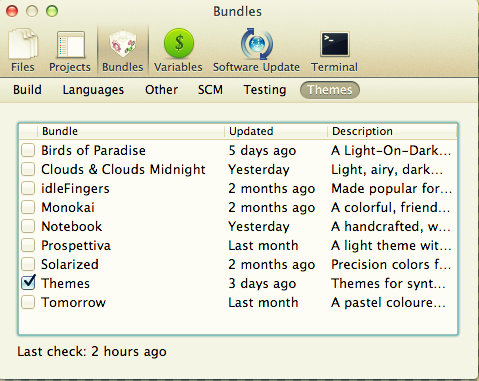Enable the Birds of Paradise bundle checkbox
Image resolution: width=479 pixels, height=381 pixels.
(x=28, y=150)
